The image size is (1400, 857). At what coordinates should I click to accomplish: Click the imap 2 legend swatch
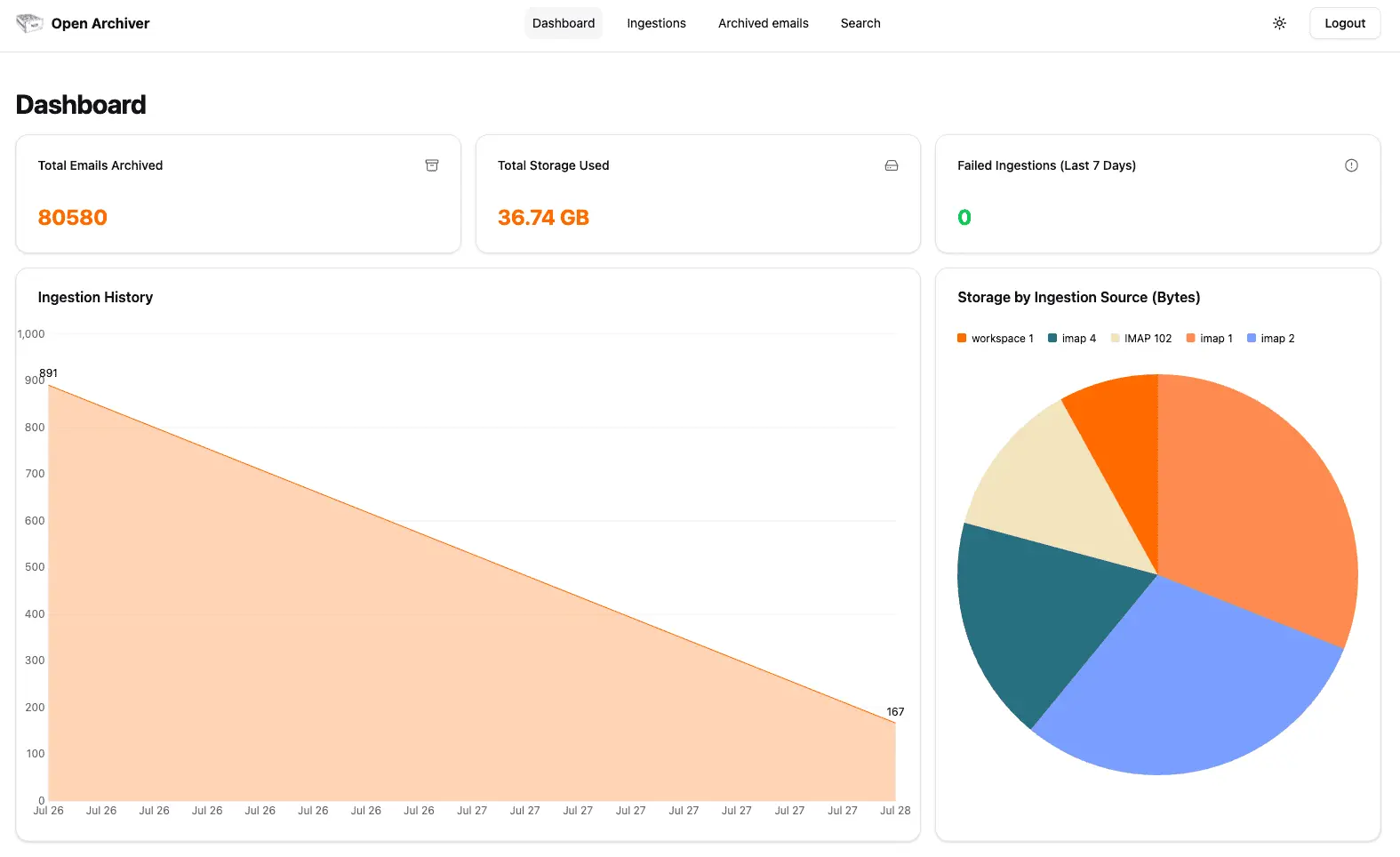pyautogui.click(x=1252, y=339)
